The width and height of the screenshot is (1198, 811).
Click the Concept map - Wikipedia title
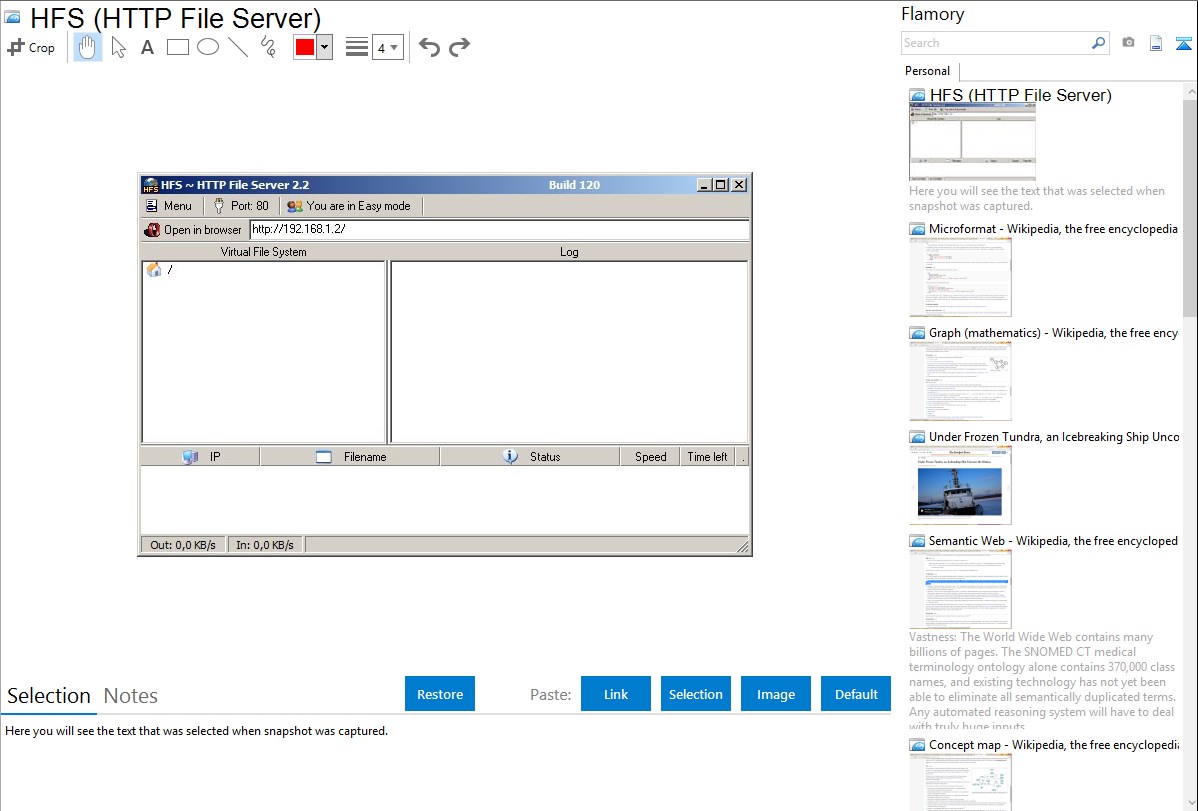1054,744
